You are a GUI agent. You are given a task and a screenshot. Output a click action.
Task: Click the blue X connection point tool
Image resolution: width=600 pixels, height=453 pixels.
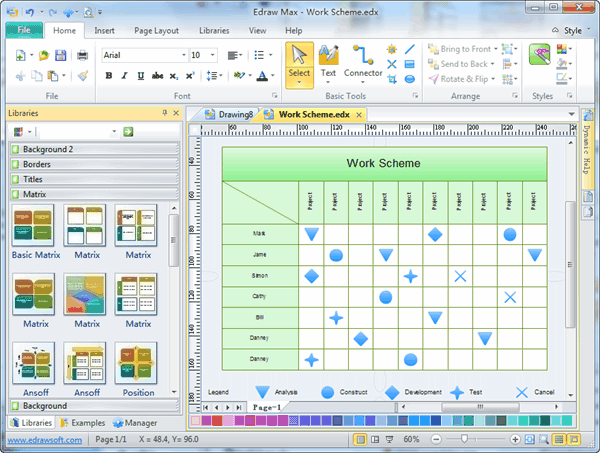point(391,64)
